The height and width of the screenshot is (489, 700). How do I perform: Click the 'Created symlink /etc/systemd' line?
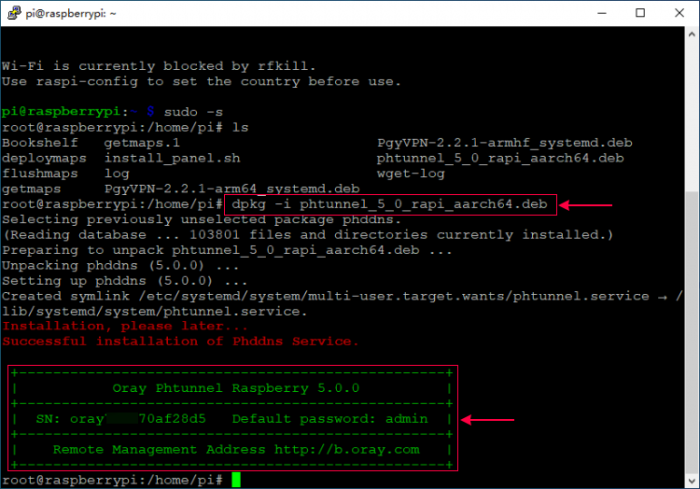[x=342, y=296]
